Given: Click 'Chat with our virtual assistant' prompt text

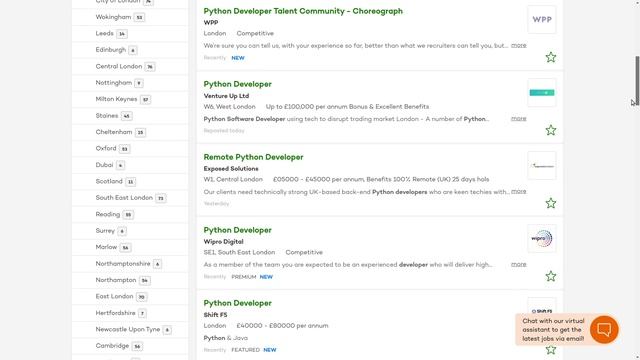Looking at the screenshot, I should 553,330.
